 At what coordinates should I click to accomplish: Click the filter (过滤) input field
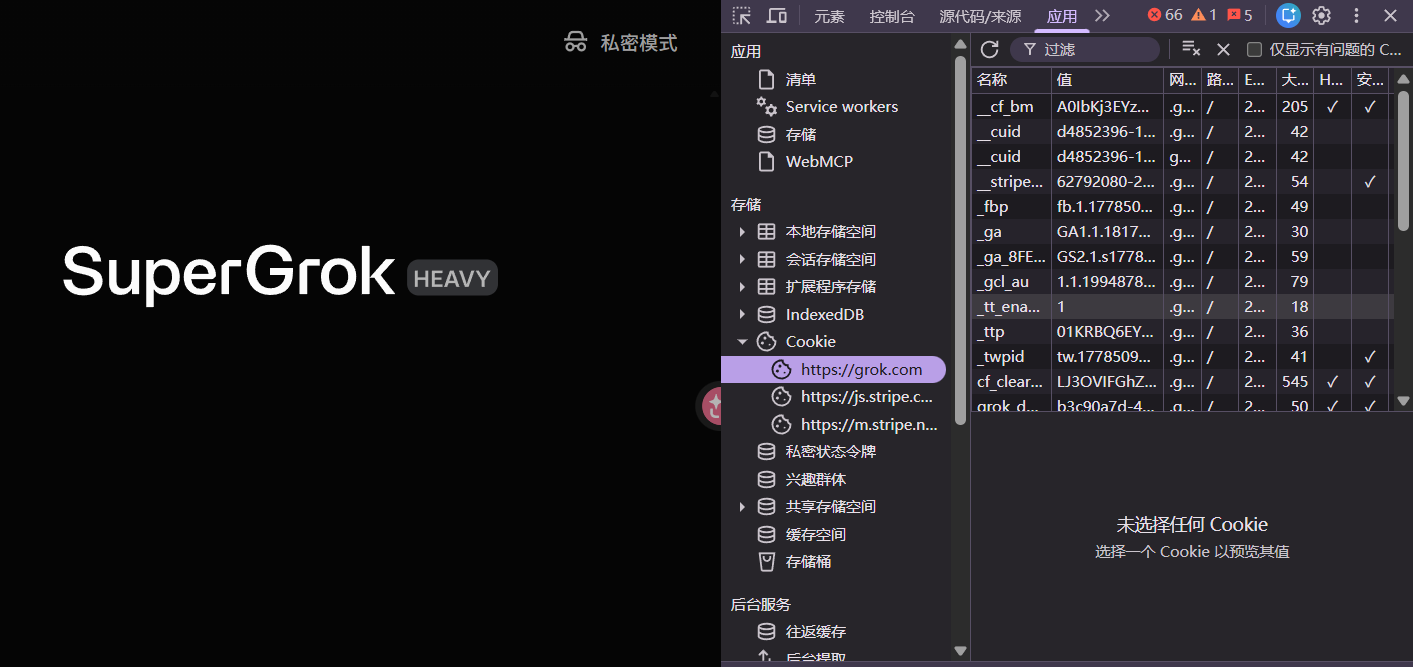tap(1085, 49)
